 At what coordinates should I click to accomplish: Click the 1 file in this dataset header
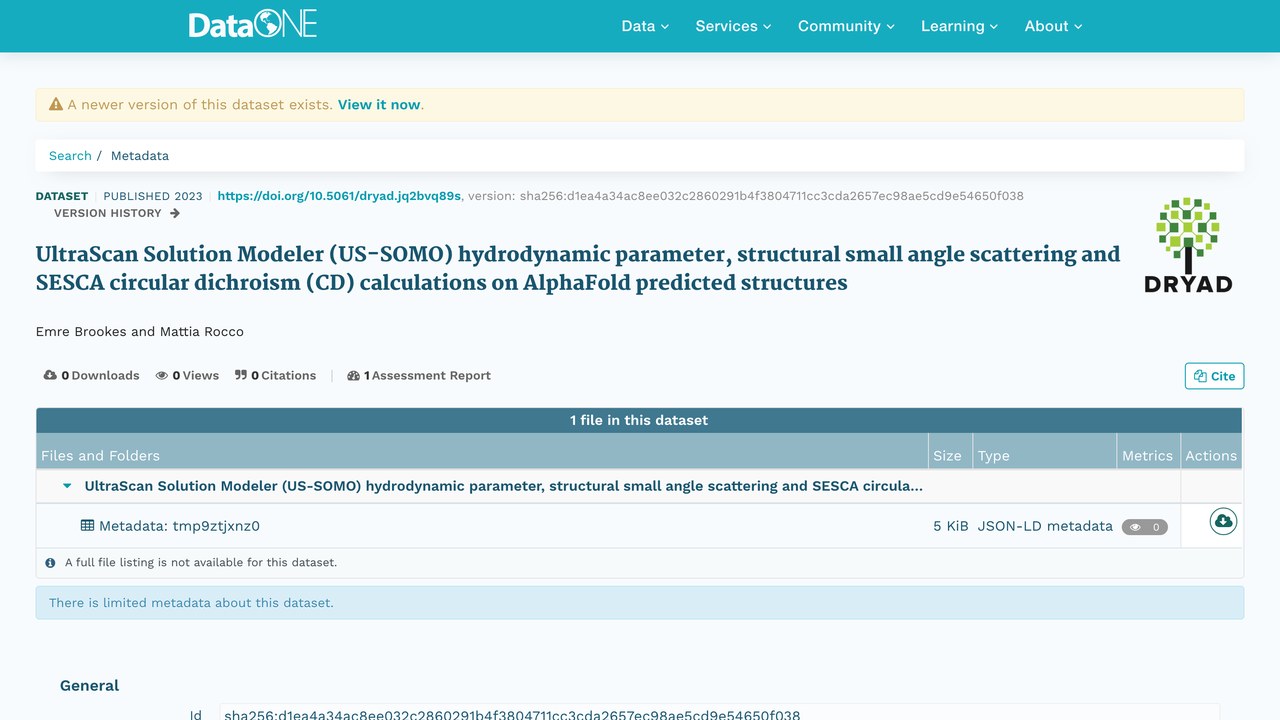[639, 420]
